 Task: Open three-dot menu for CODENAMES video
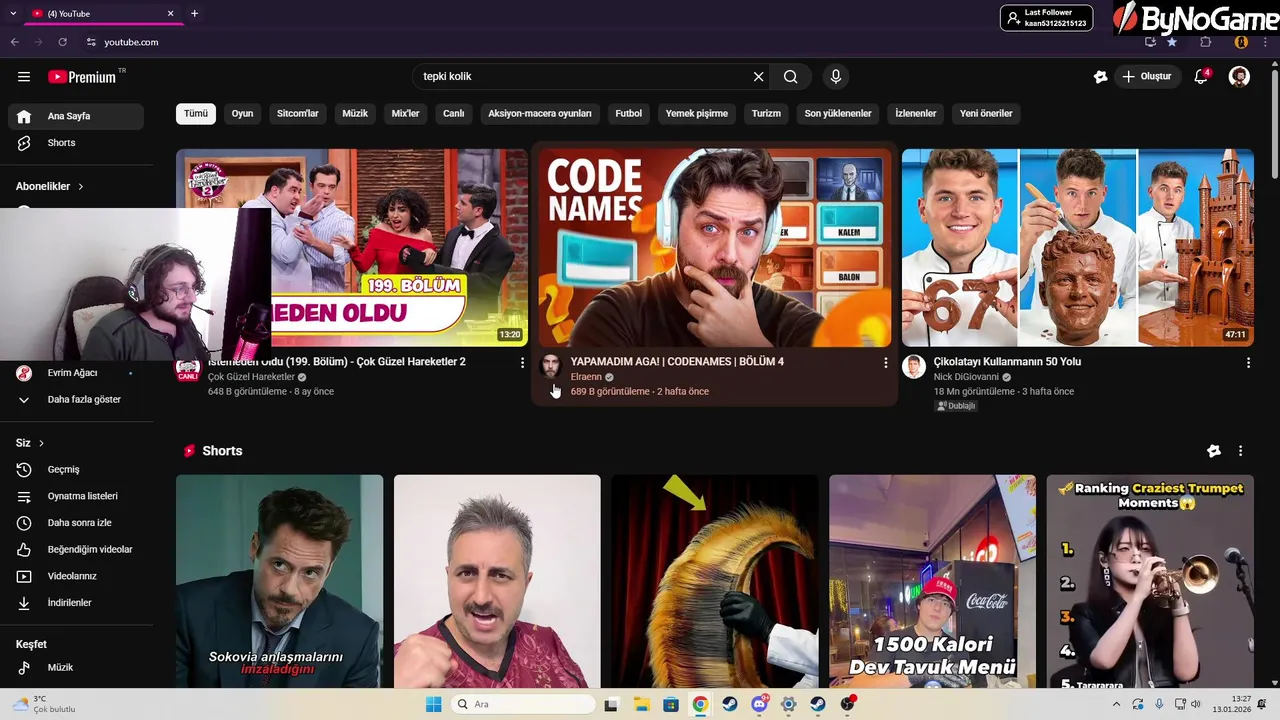coord(885,363)
